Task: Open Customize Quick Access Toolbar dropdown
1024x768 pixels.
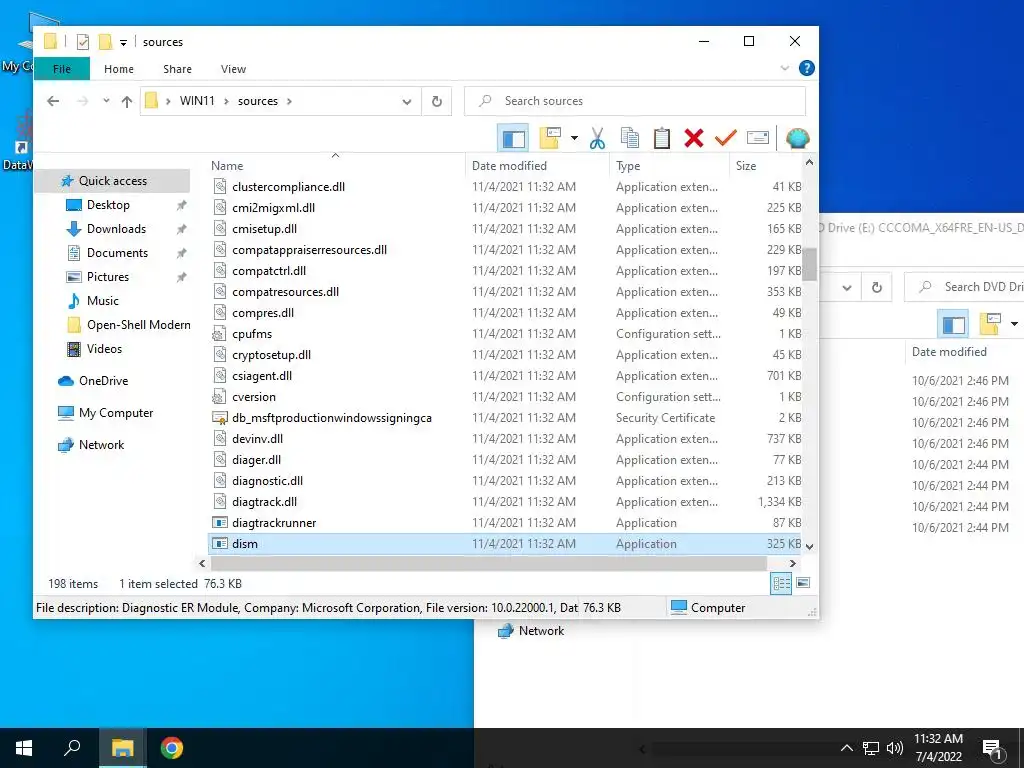Action: [x=123, y=42]
